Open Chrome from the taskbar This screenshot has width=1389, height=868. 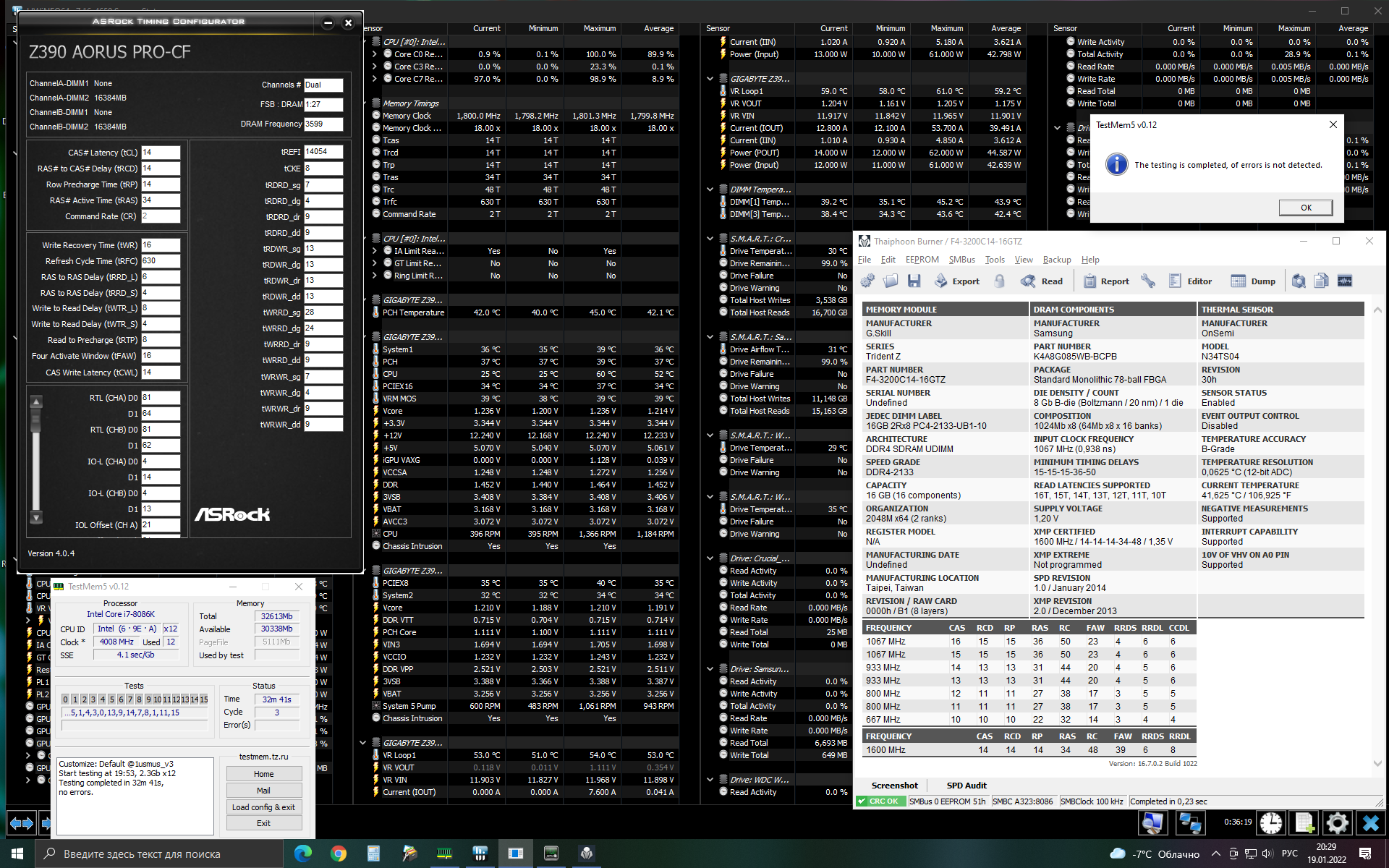(338, 854)
